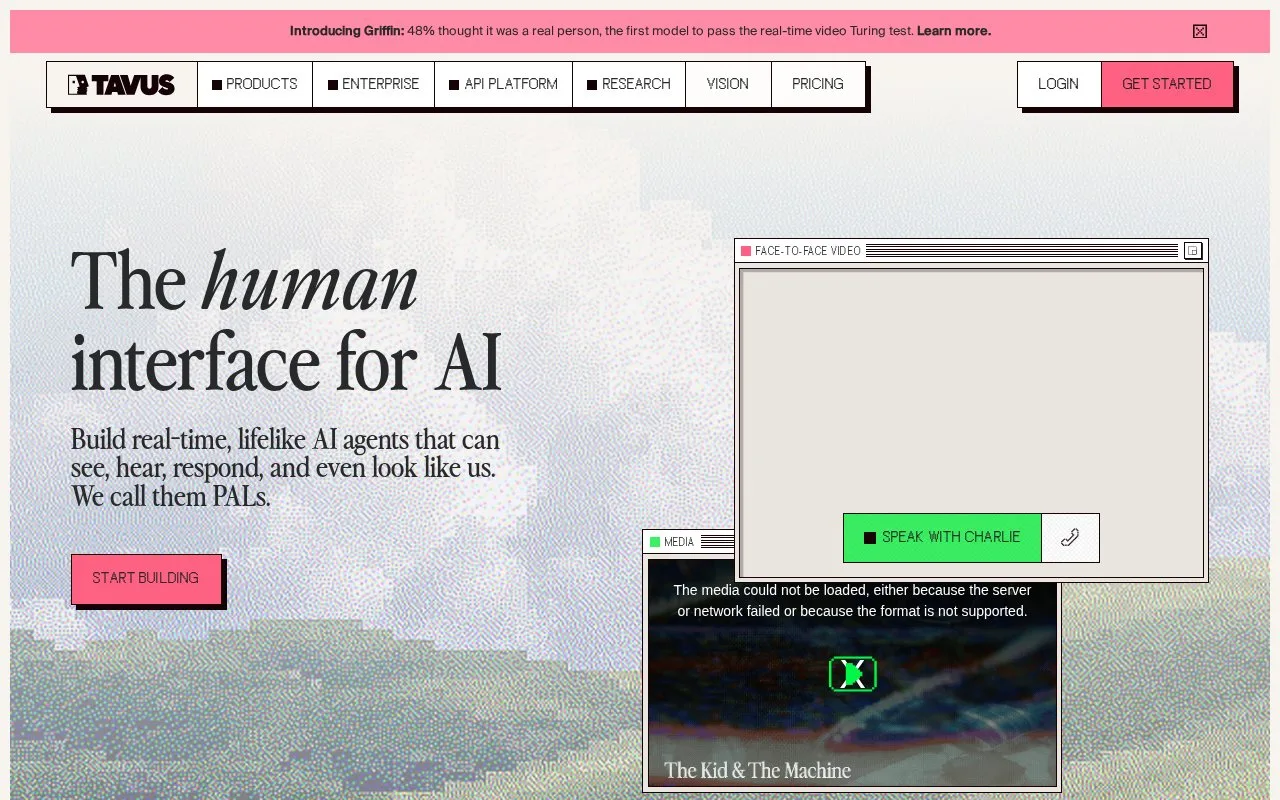This screenshot has height=800, width=1280.
Task: Open the Tavus logo home link
Action: click(x=122, y=84)
